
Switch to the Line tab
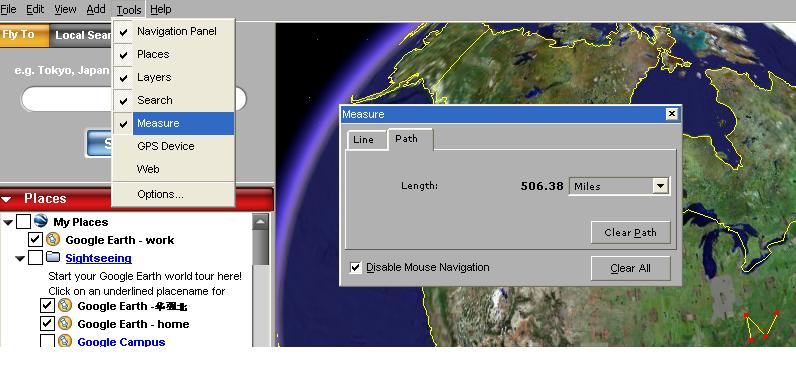[x=364, y=140]
